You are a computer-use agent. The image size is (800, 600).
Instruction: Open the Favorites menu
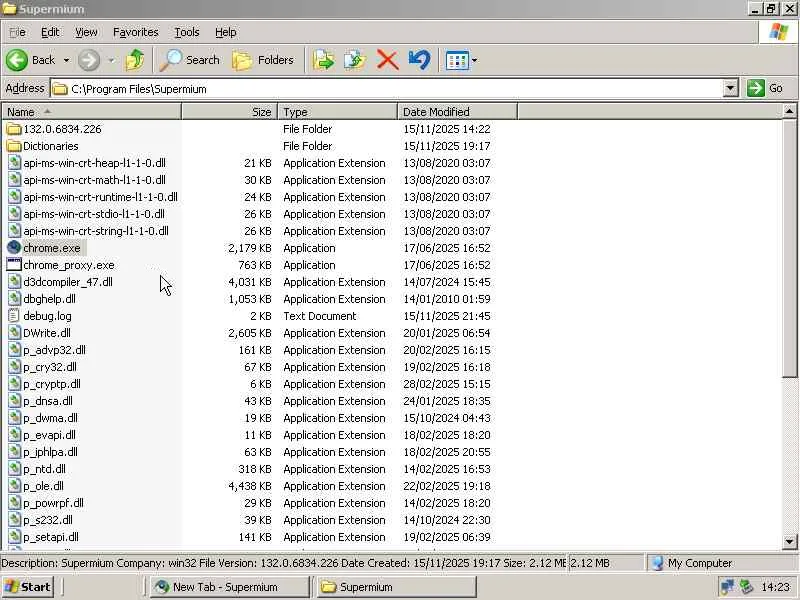pyautogui.click(x=136, y=32)
